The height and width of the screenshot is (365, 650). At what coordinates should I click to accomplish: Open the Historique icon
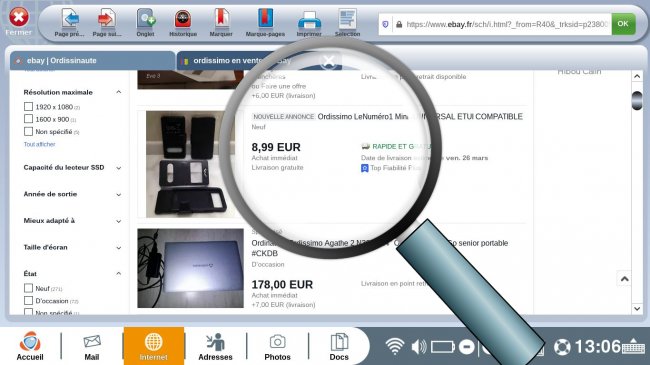183,19
